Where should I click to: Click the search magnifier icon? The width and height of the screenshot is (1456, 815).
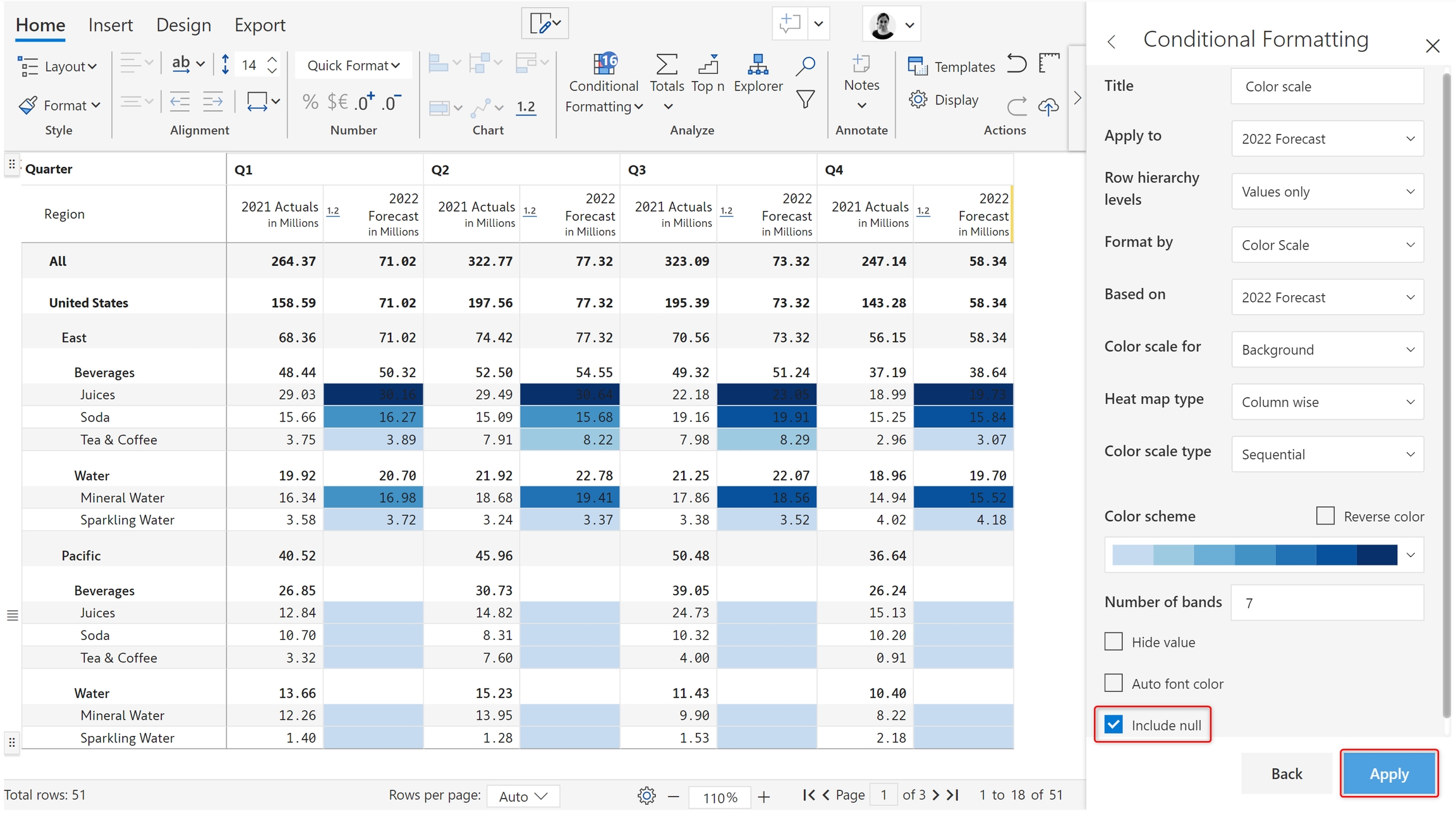click(x=804, y=65)
